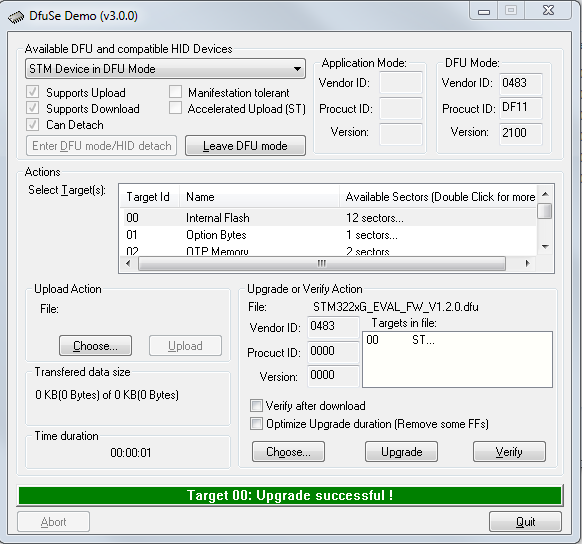Viewport: 582px width, 544px height.
Task: Minimize the DfuSe Demo window
Action: [x=484, y=11]
